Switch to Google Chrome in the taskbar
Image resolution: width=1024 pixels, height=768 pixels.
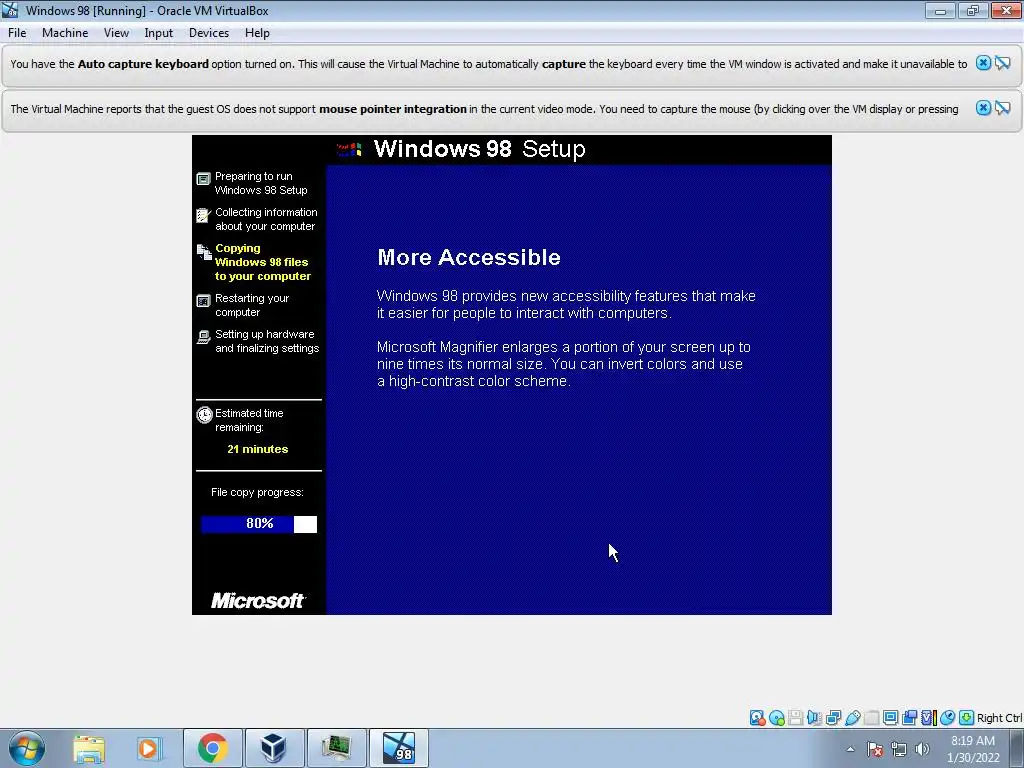pyautogui.click(x=213, y=748)
